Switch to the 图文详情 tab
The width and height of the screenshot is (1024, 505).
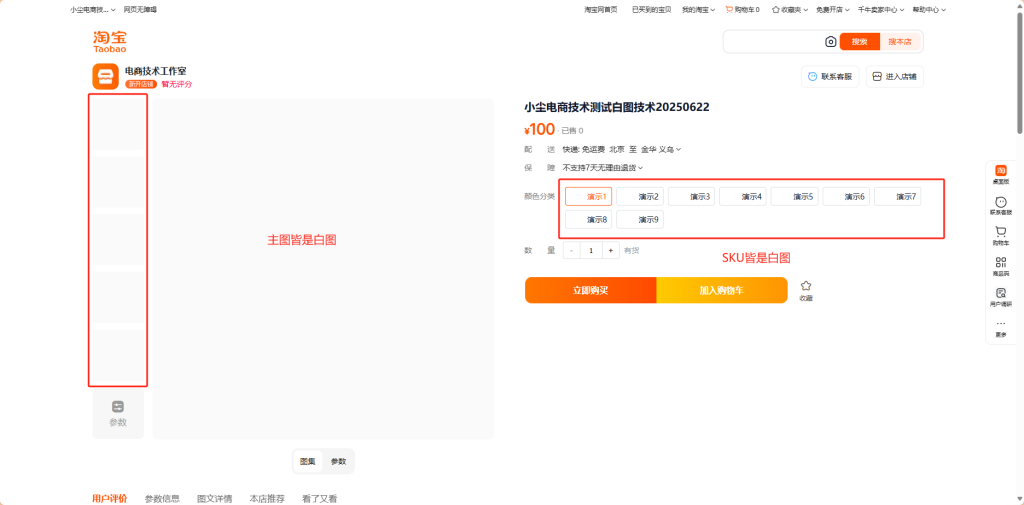tap(214, 498)
